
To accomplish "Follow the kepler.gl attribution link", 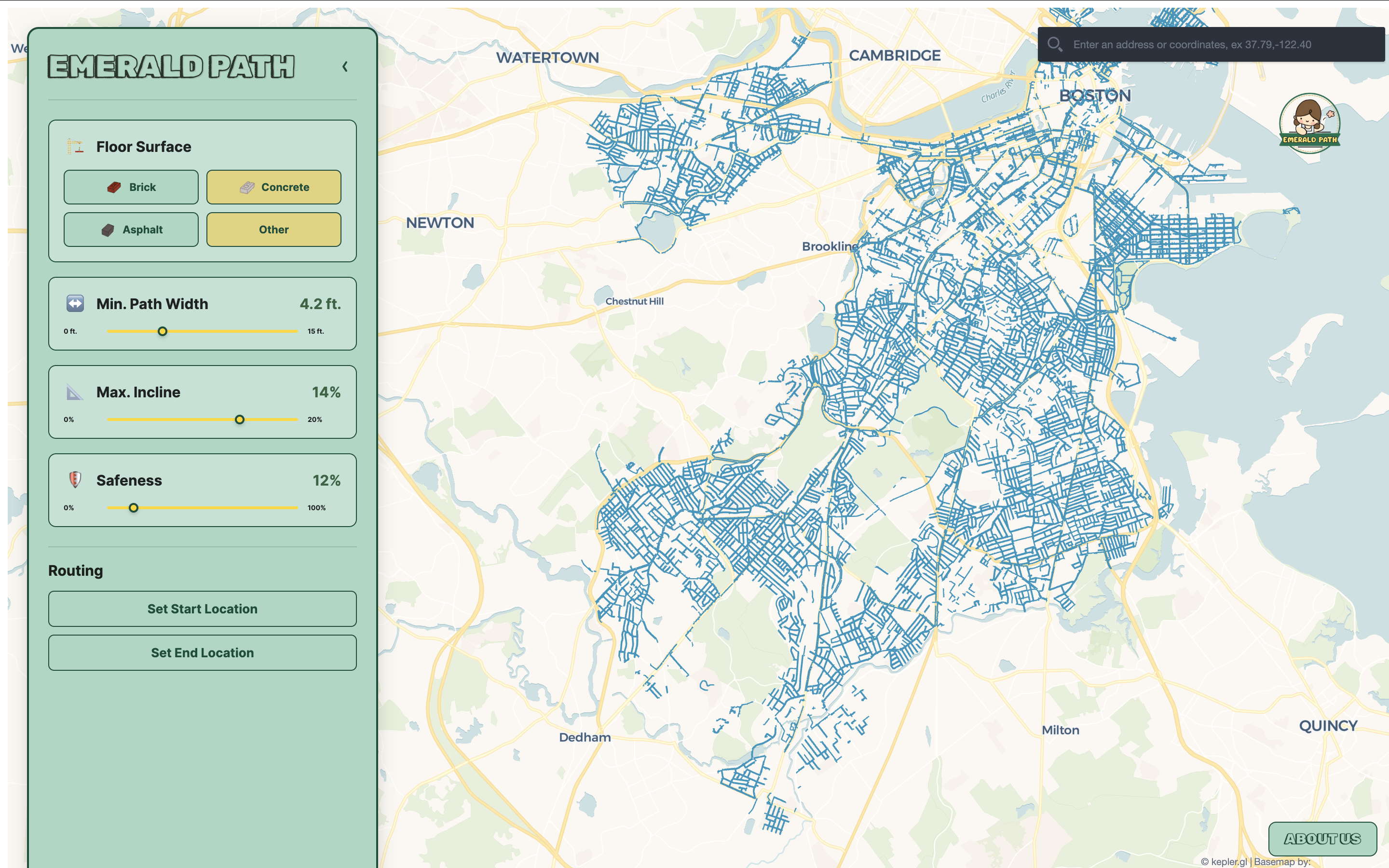I will [1228, 862].
